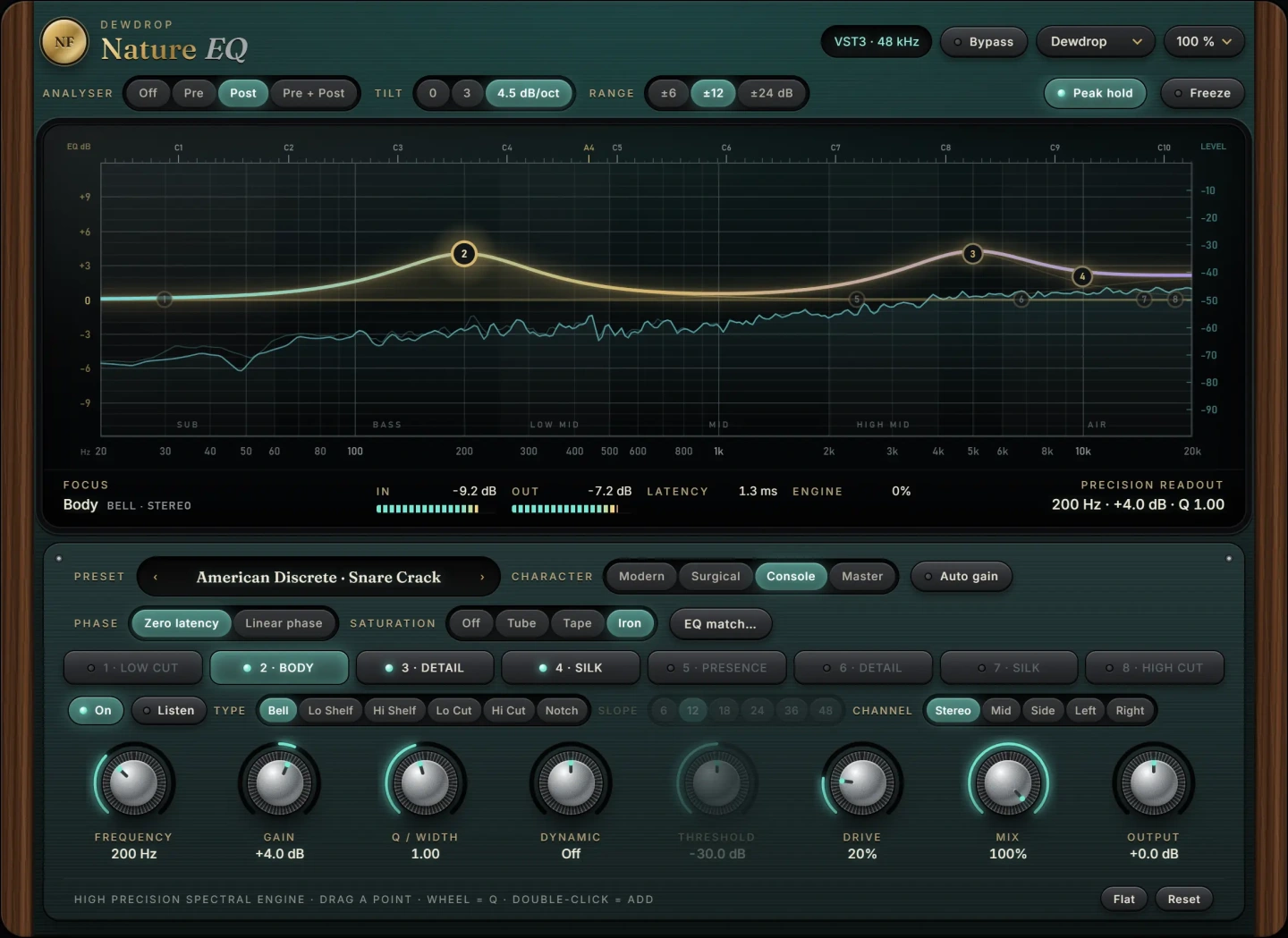Click the Drive knob
The image size is (1288, 938).
862,782
